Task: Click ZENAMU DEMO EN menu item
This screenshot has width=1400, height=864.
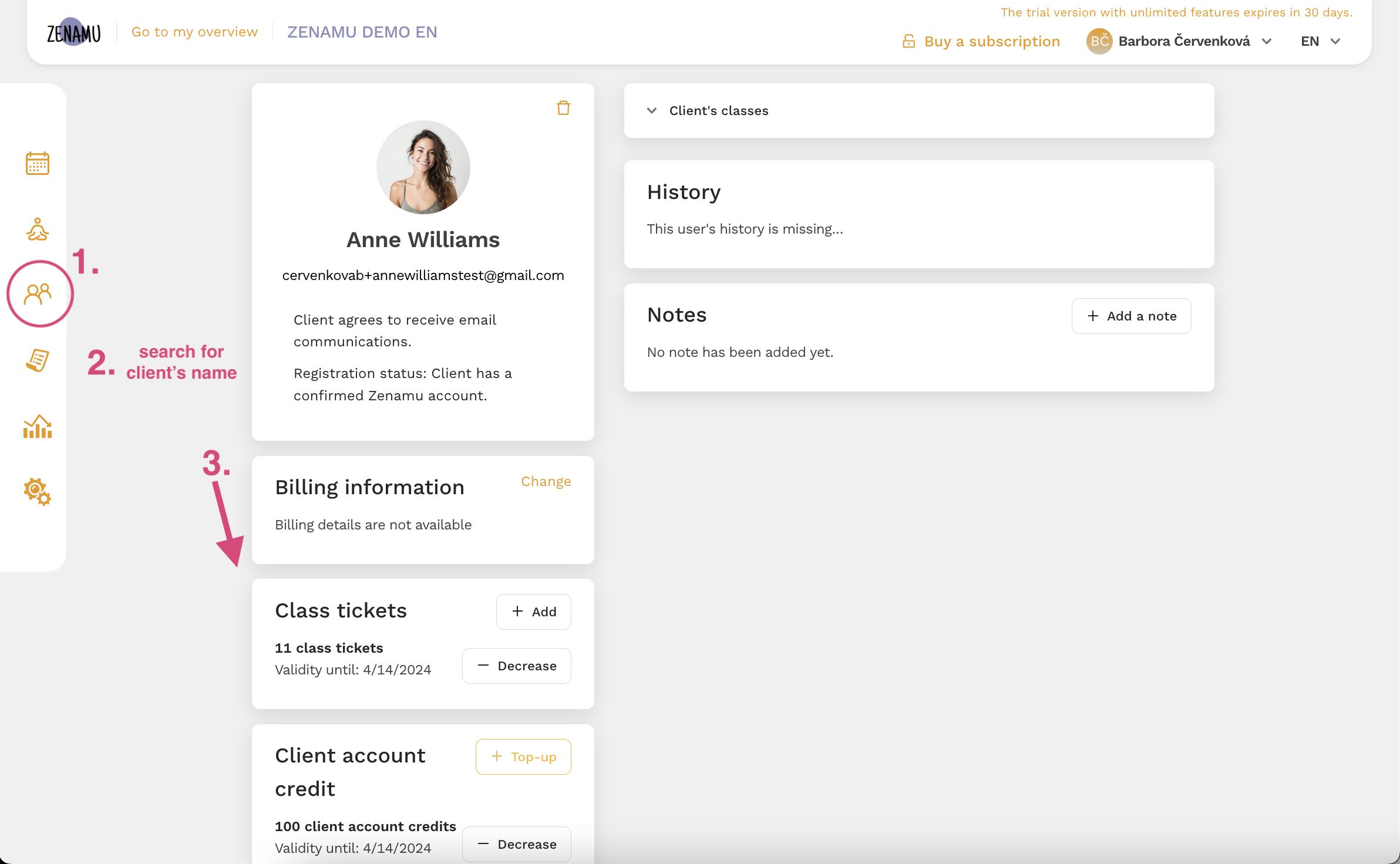Action: pyautogui.click(x=362, y=32)
